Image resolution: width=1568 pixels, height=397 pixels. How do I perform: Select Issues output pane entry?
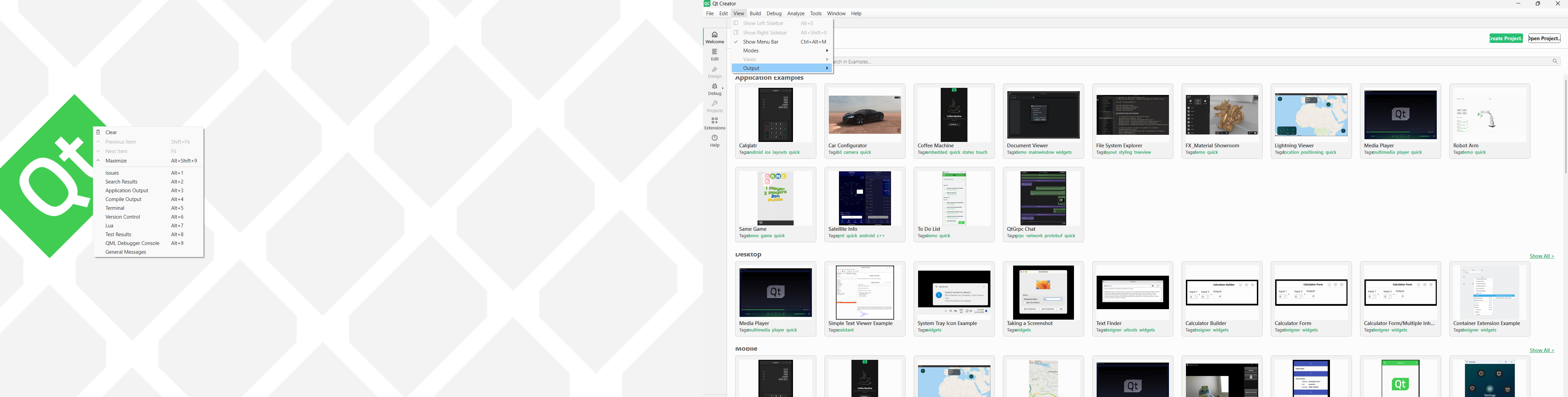click(148, 173)
